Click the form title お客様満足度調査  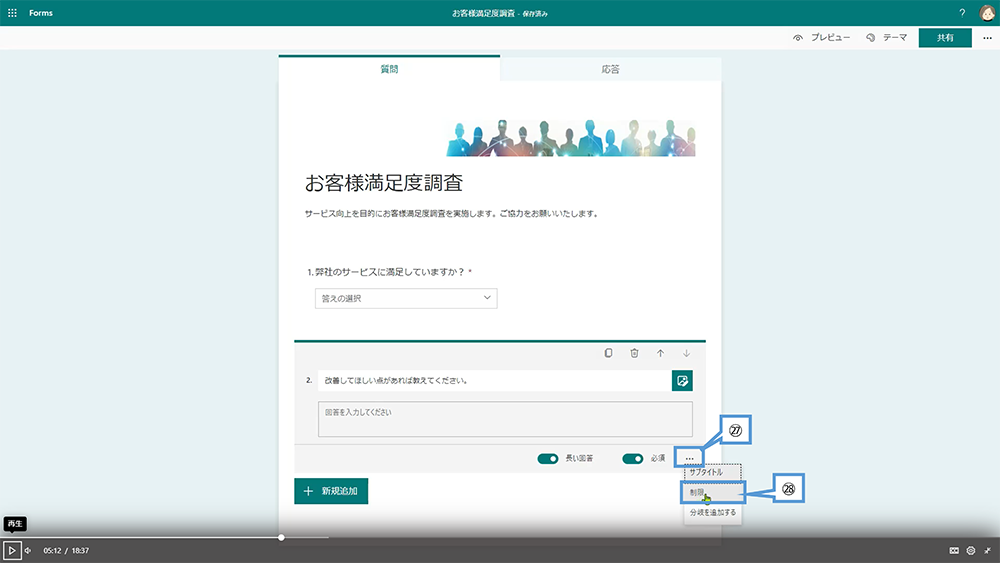tap(384, 183)
